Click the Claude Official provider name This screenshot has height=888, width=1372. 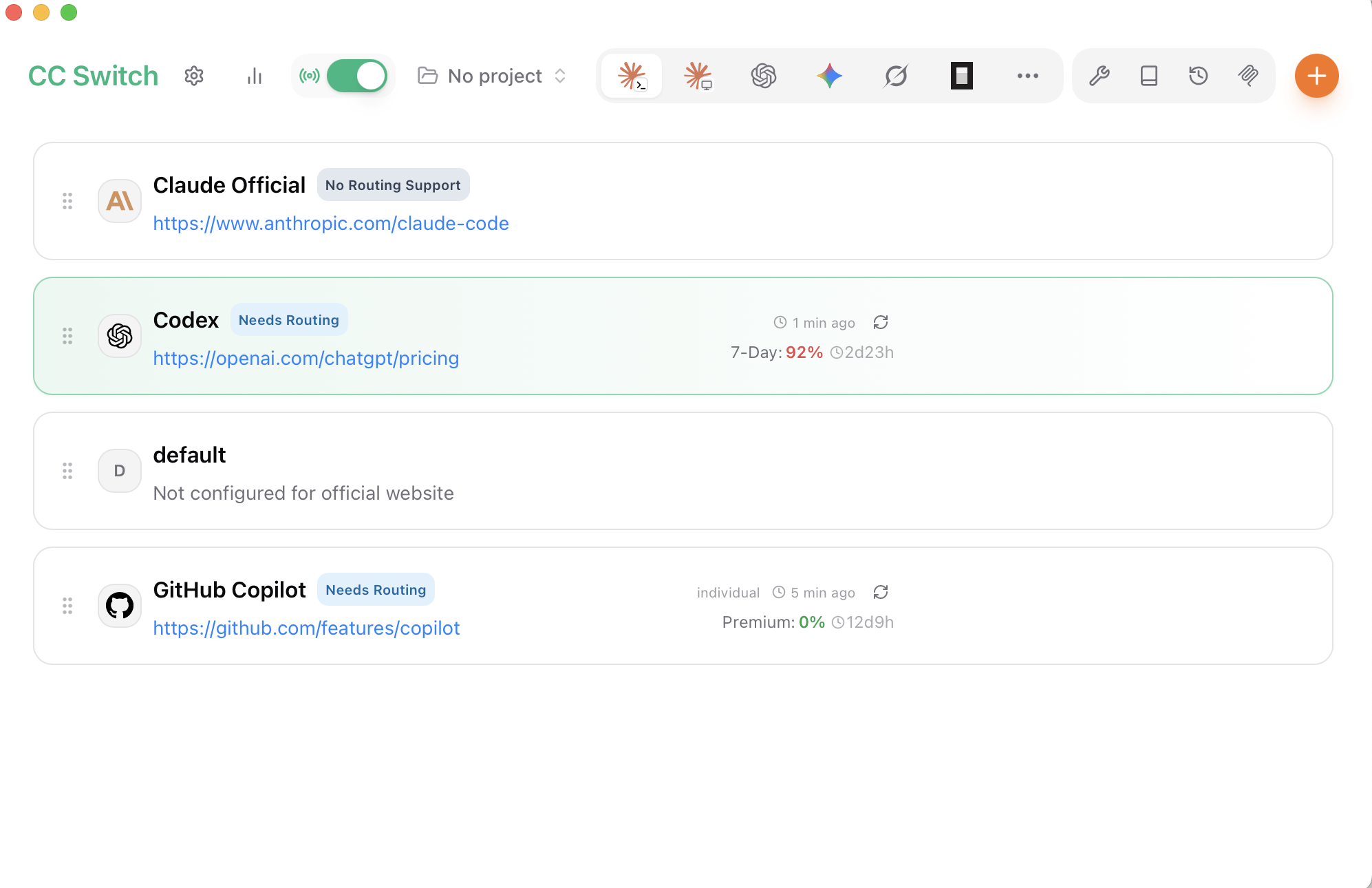[229, 185]
